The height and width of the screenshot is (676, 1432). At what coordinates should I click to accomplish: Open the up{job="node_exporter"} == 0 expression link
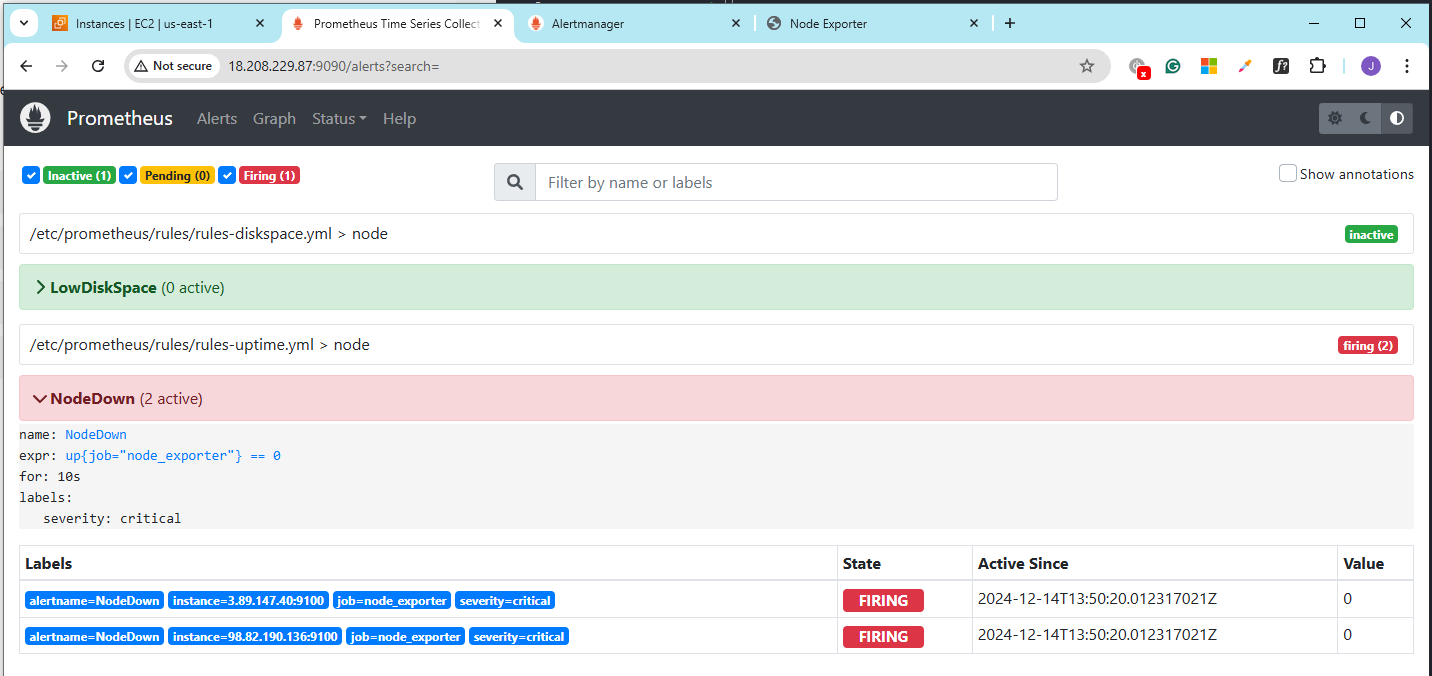tap(173, 455)
